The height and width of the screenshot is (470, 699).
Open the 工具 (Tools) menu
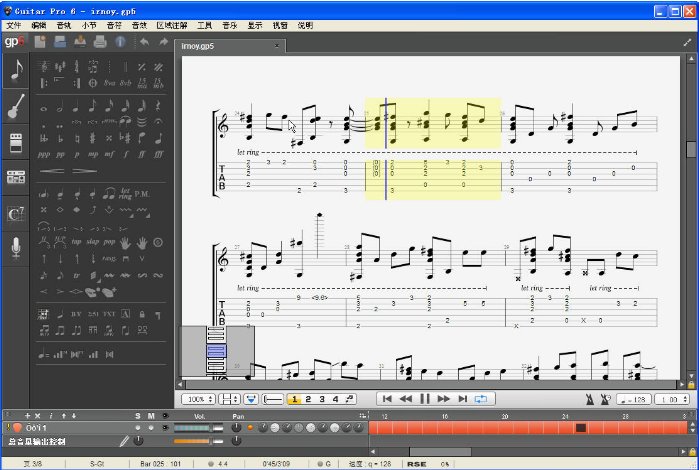coord(204,25)
